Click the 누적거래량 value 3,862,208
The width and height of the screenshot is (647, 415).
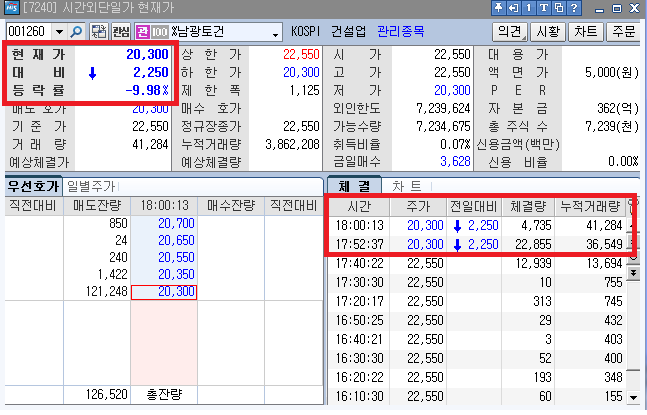tap(292, 144)
